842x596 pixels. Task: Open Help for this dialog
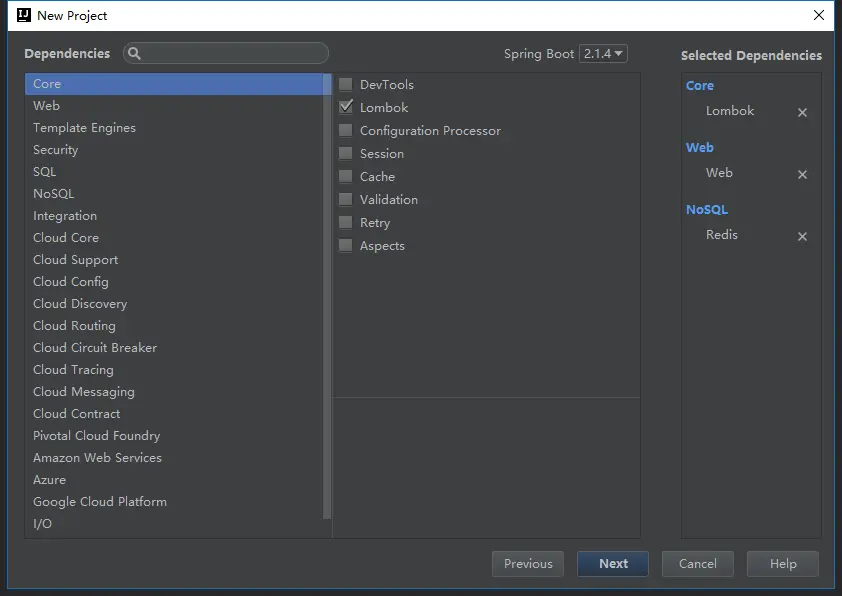[782, 564]
